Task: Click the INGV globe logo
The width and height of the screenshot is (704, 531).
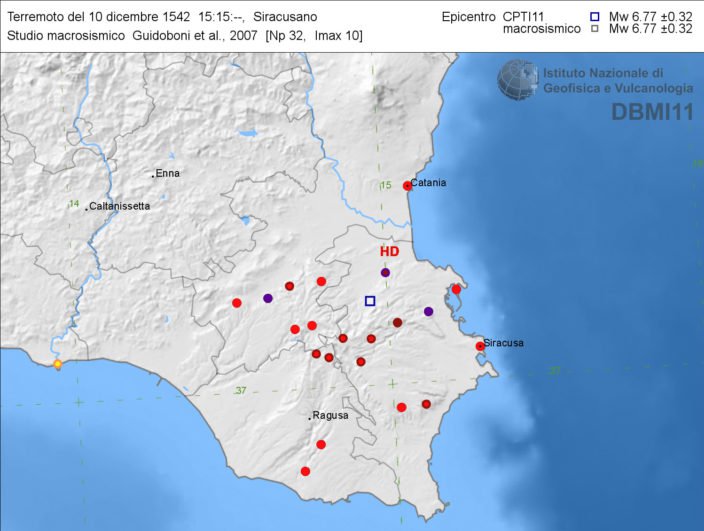Action: (517, 79)
